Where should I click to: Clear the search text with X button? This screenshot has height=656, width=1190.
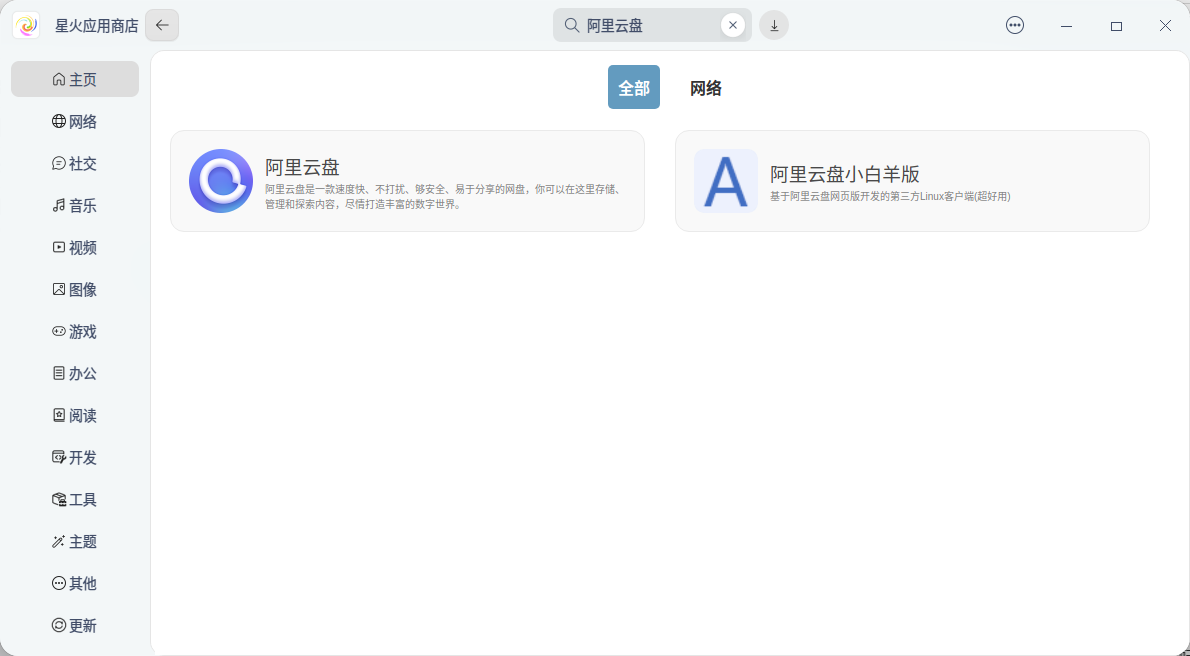click(x=732, y=25)
